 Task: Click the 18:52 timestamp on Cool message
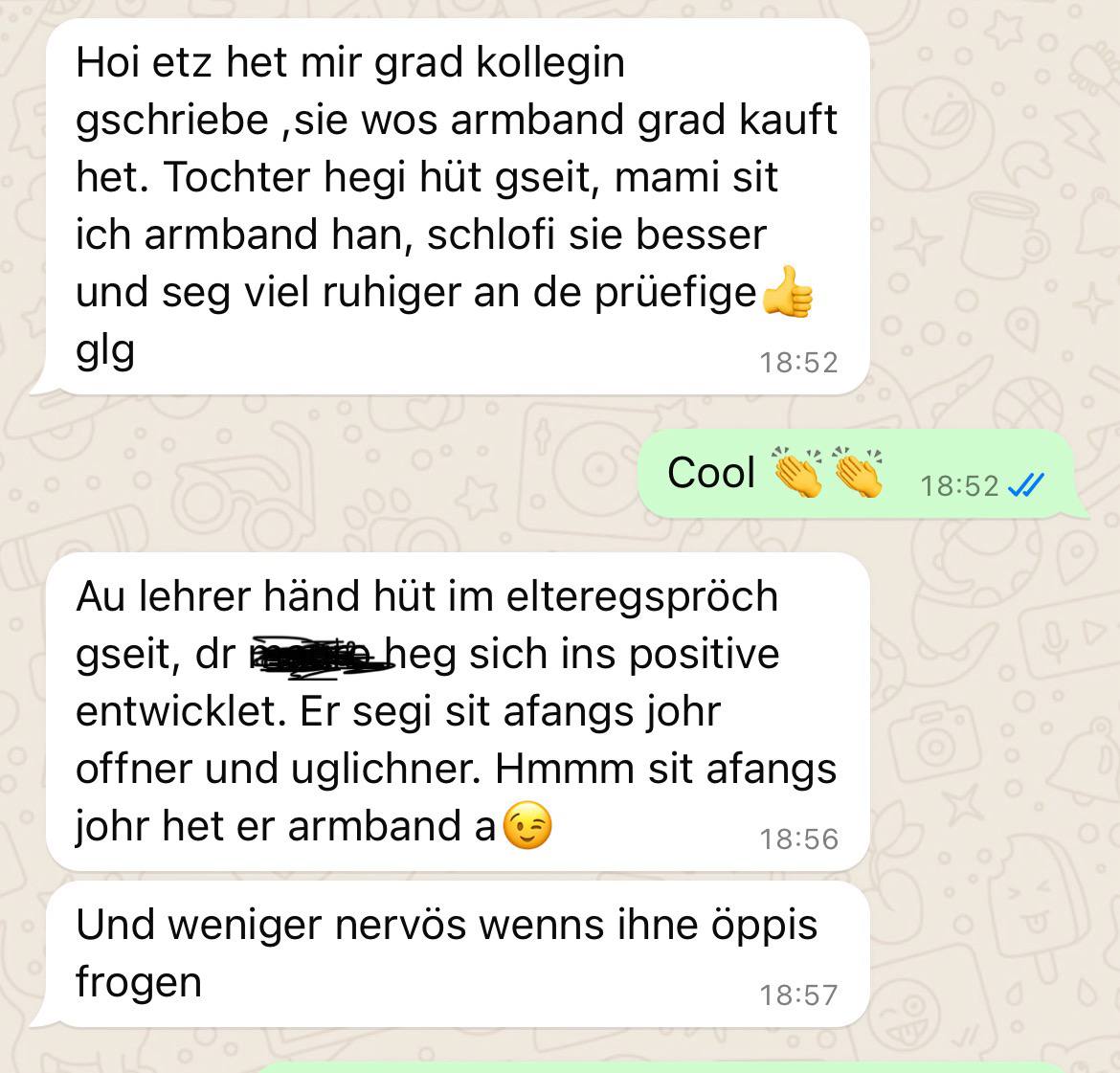click(x=959, y=486)
